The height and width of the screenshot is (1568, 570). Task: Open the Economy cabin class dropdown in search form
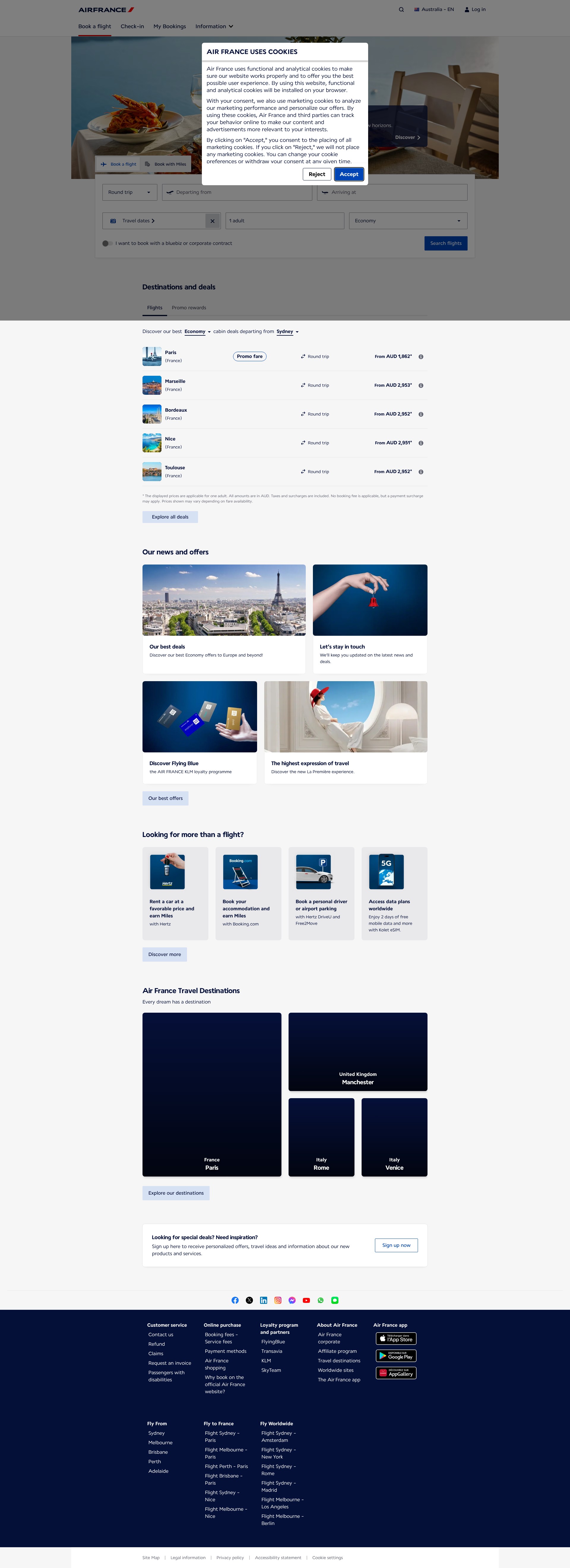pos(408,221)
